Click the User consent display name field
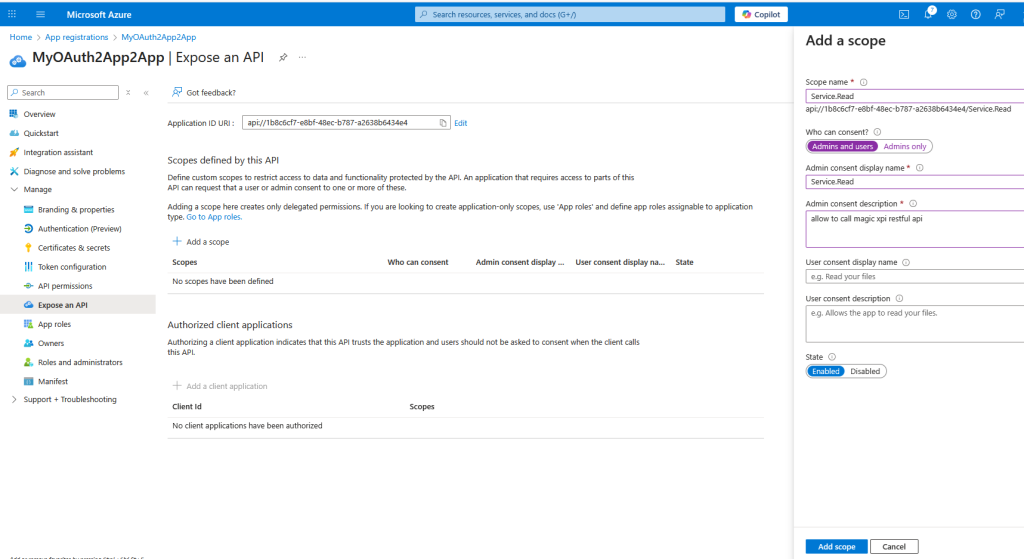The height and width of the screenshot is (559, 1024). tap(912, 276)
